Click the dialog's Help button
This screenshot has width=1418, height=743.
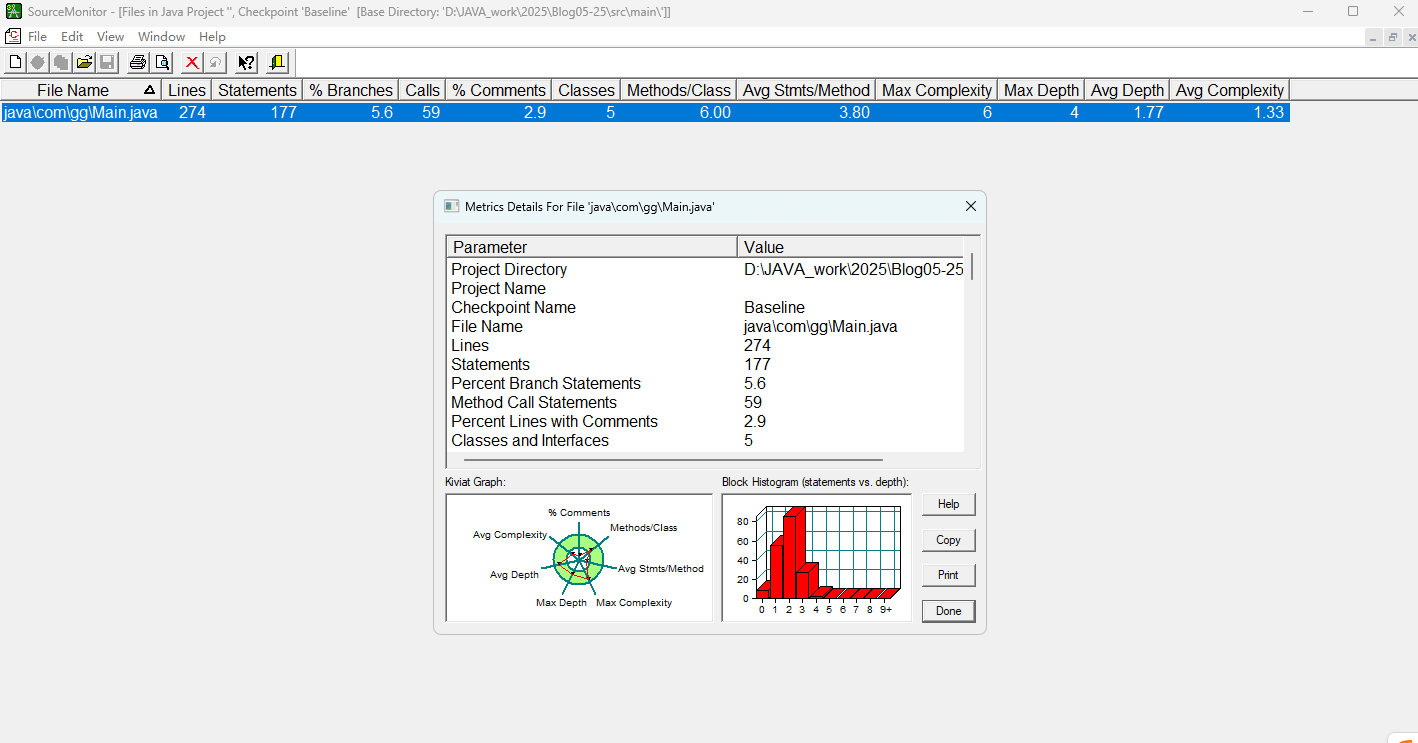tap(948, 504)
